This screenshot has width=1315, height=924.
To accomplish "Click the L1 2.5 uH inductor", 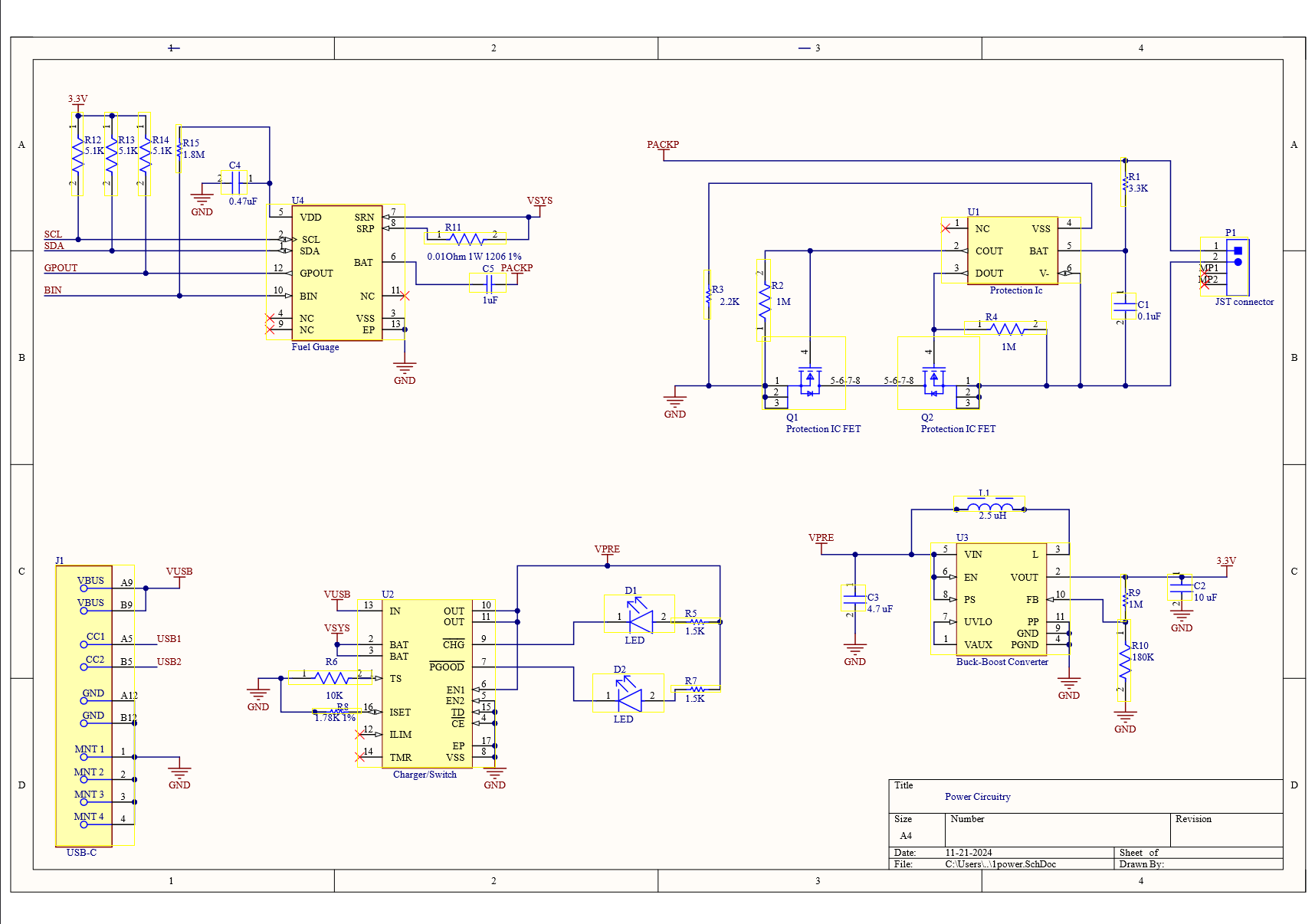I will [989, 508].
